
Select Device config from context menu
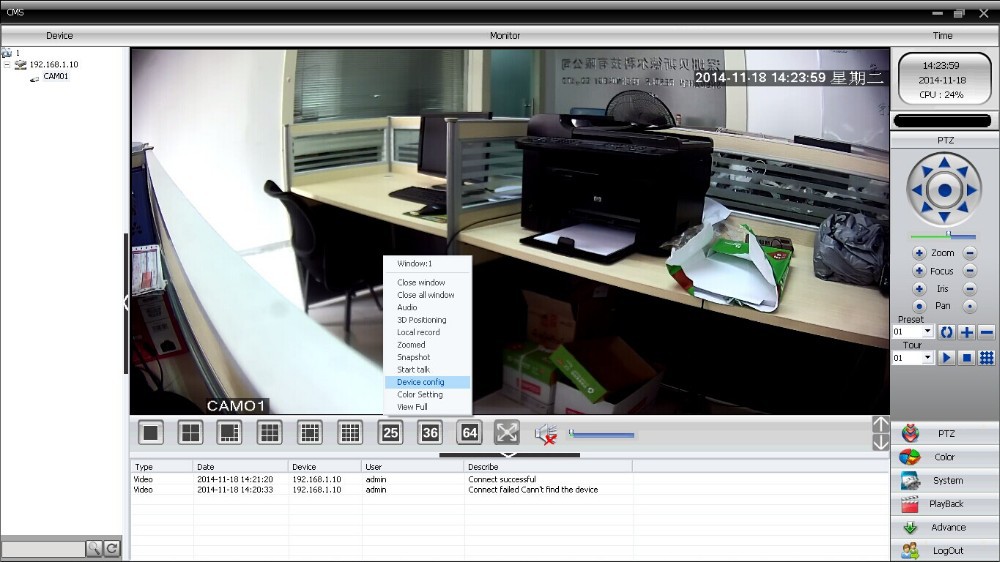tap(420, 382)
